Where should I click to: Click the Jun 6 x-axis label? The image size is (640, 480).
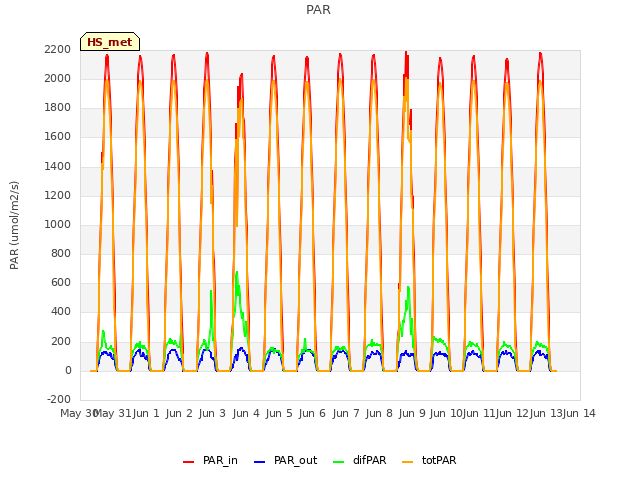click(x=312, y=413)
